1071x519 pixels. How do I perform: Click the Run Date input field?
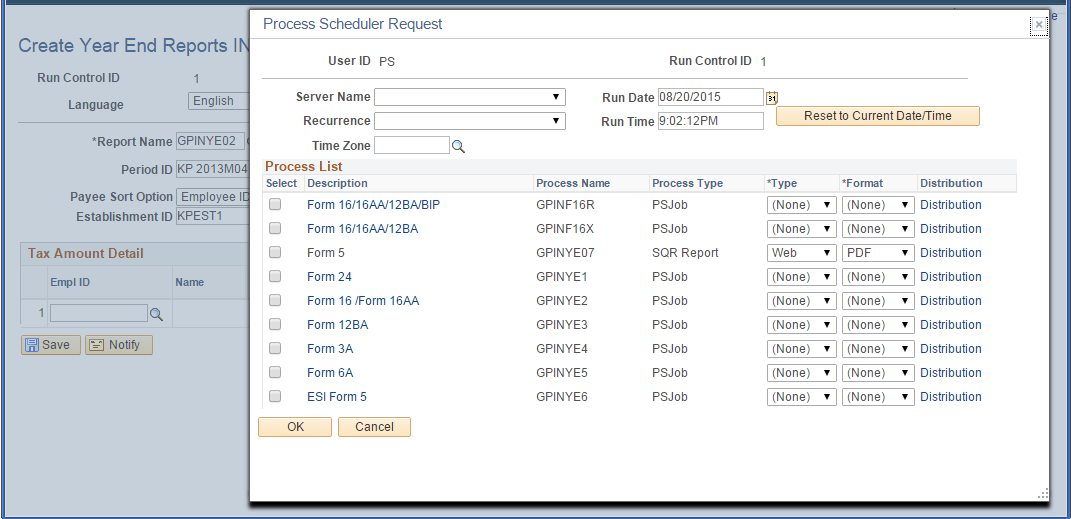point(710,97)
